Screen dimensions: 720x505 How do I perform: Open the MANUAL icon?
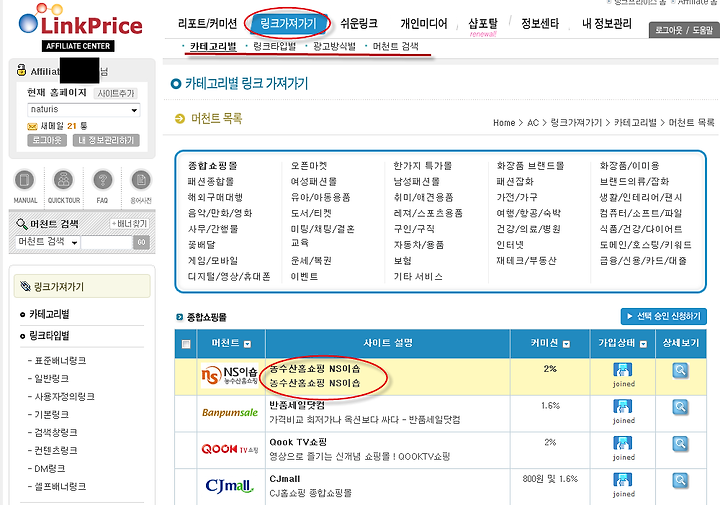pos(25,180)
